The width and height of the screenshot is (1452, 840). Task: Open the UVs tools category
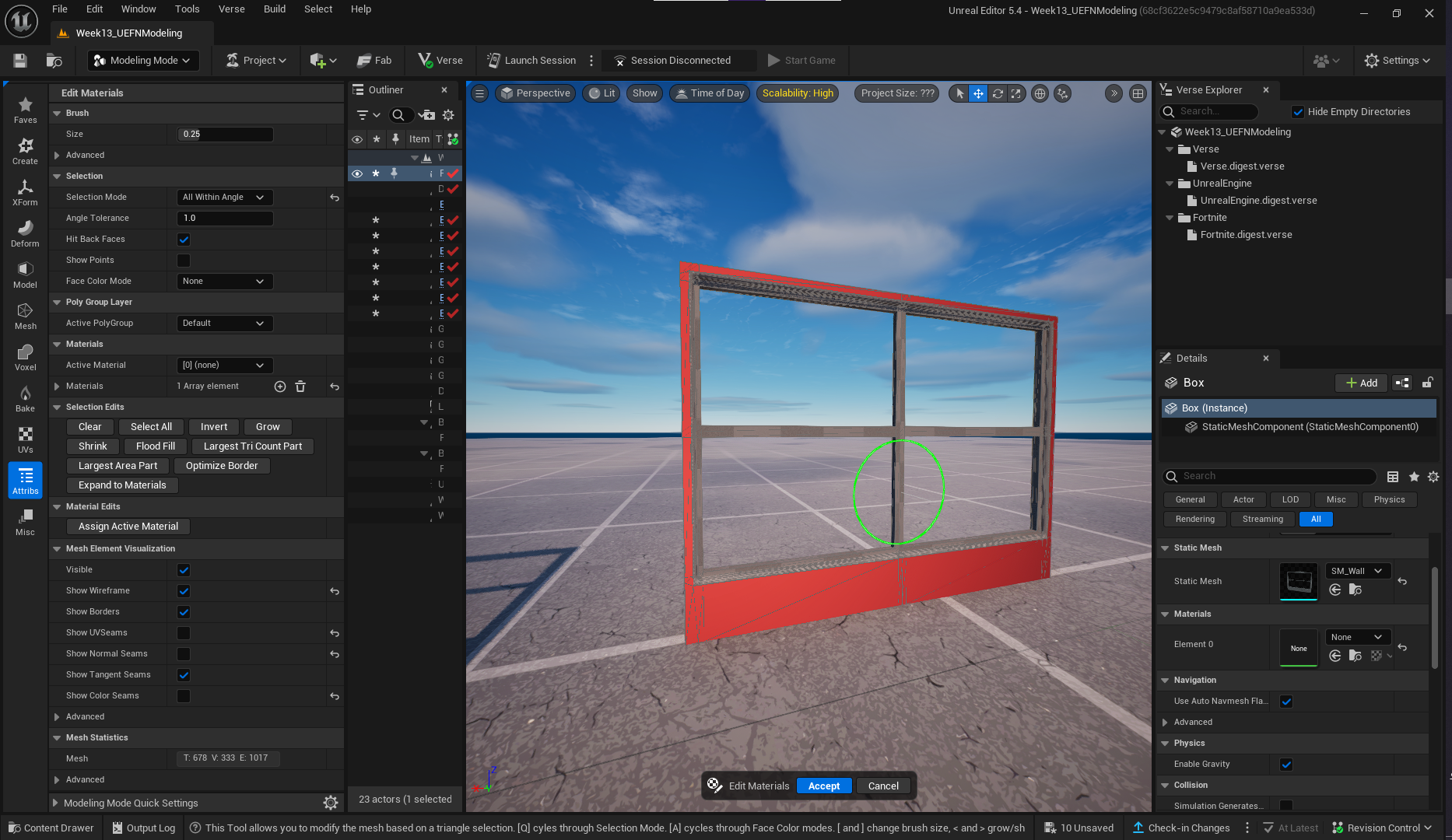[x=25, y=439]
